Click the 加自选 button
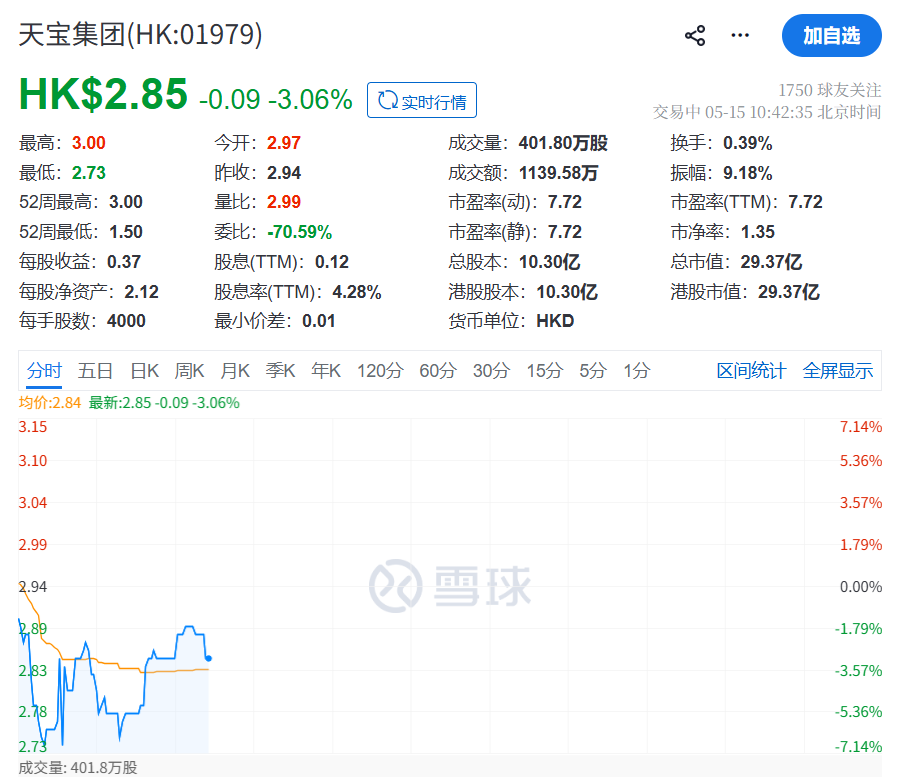 click(x=831, y=35)
